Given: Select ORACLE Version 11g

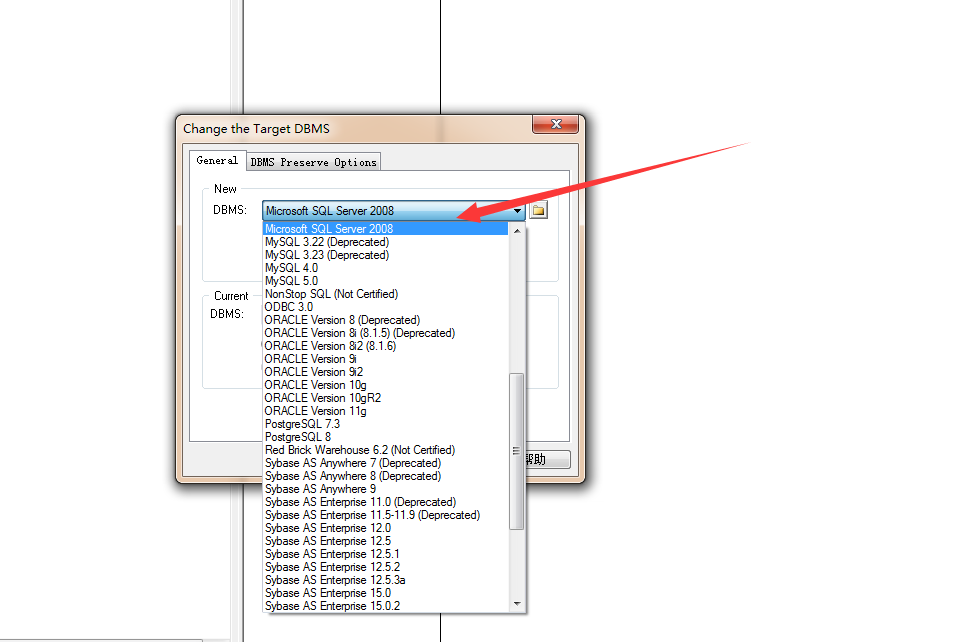Looking at the screenshot, I should pos(386,410).
